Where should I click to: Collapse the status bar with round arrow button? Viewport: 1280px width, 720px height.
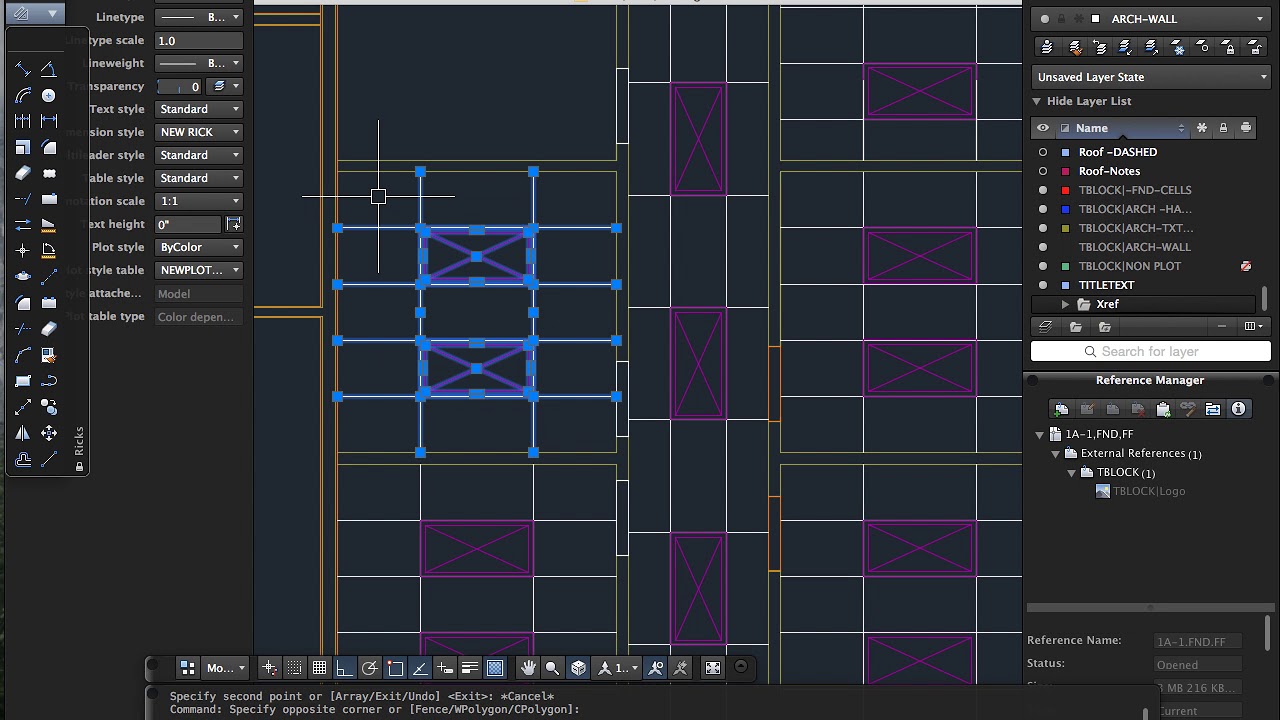741,667
